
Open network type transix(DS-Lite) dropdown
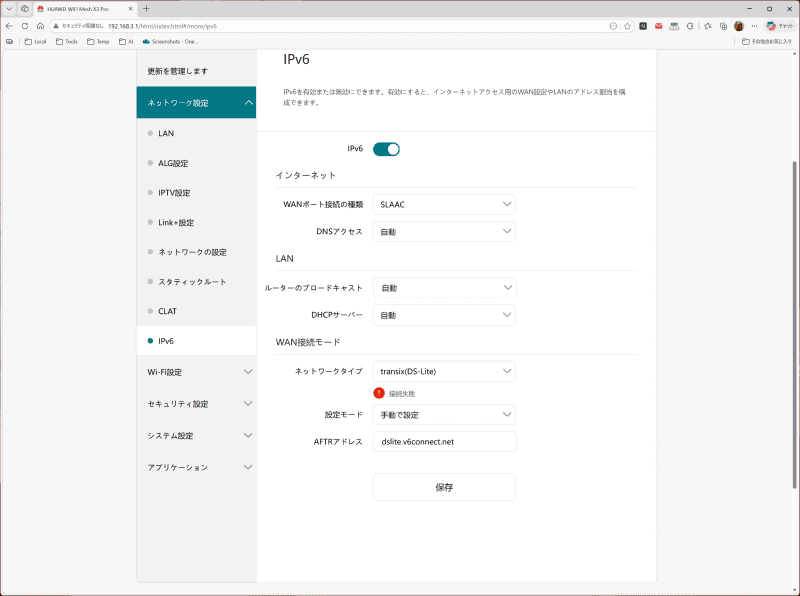(x=444, y=371)
